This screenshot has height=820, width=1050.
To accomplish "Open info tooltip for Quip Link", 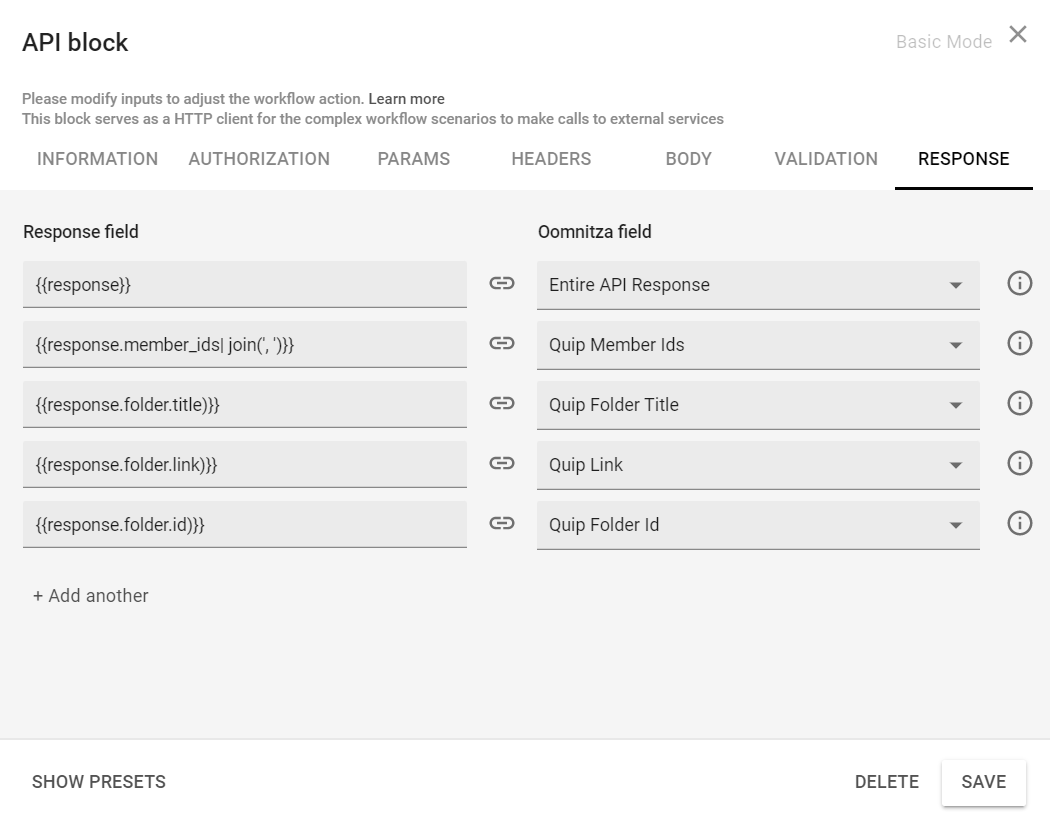I will pyautogui.click(x=1019, y=463).
